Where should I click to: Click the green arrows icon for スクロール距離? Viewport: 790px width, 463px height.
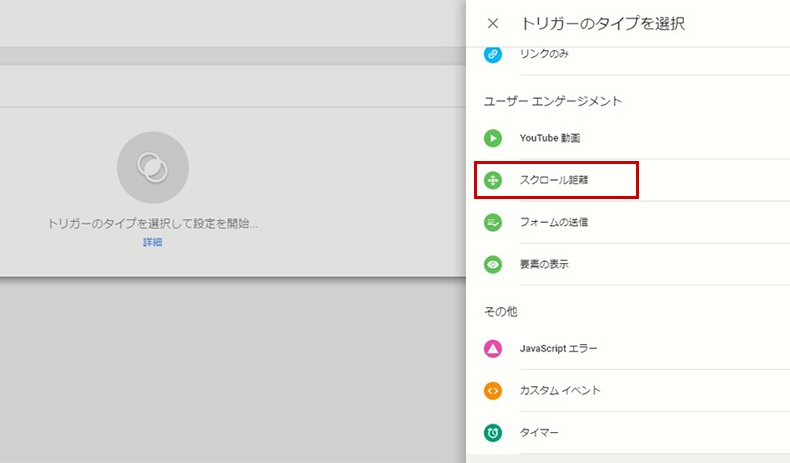493,180
